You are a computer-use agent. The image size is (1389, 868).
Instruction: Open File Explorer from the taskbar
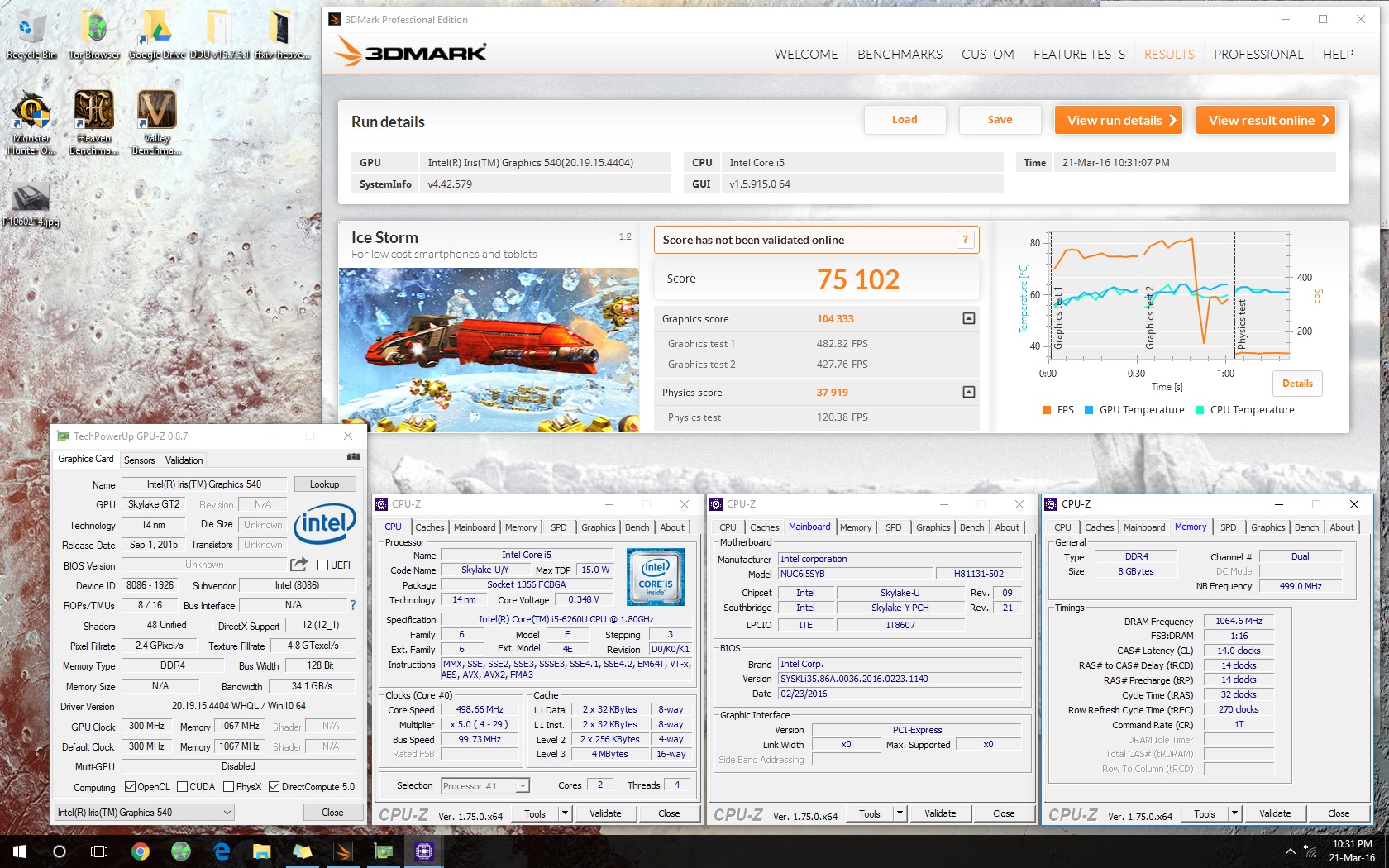tap(262, 851)
